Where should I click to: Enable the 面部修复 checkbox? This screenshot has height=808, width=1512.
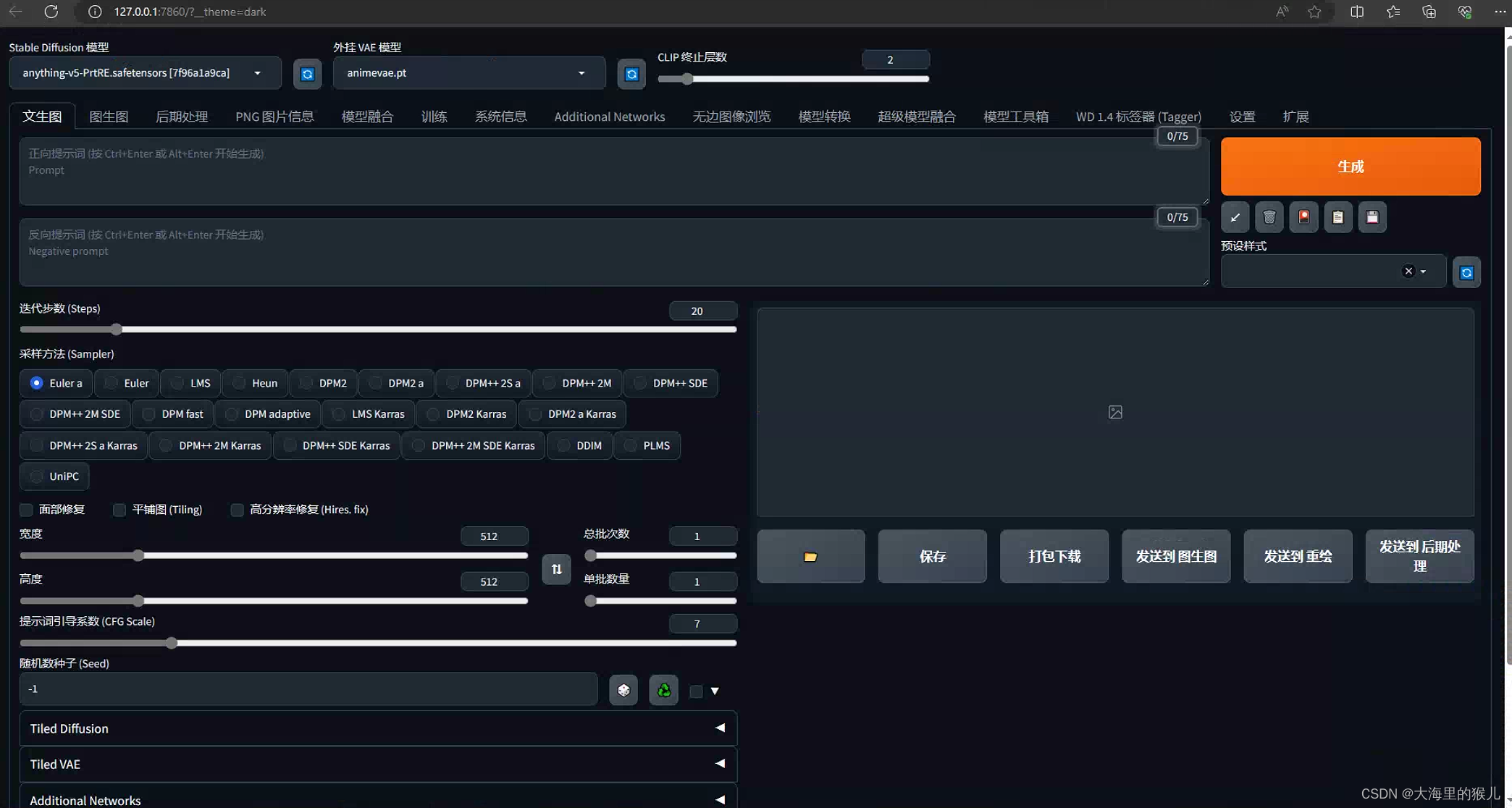click(x=27, y=510)
